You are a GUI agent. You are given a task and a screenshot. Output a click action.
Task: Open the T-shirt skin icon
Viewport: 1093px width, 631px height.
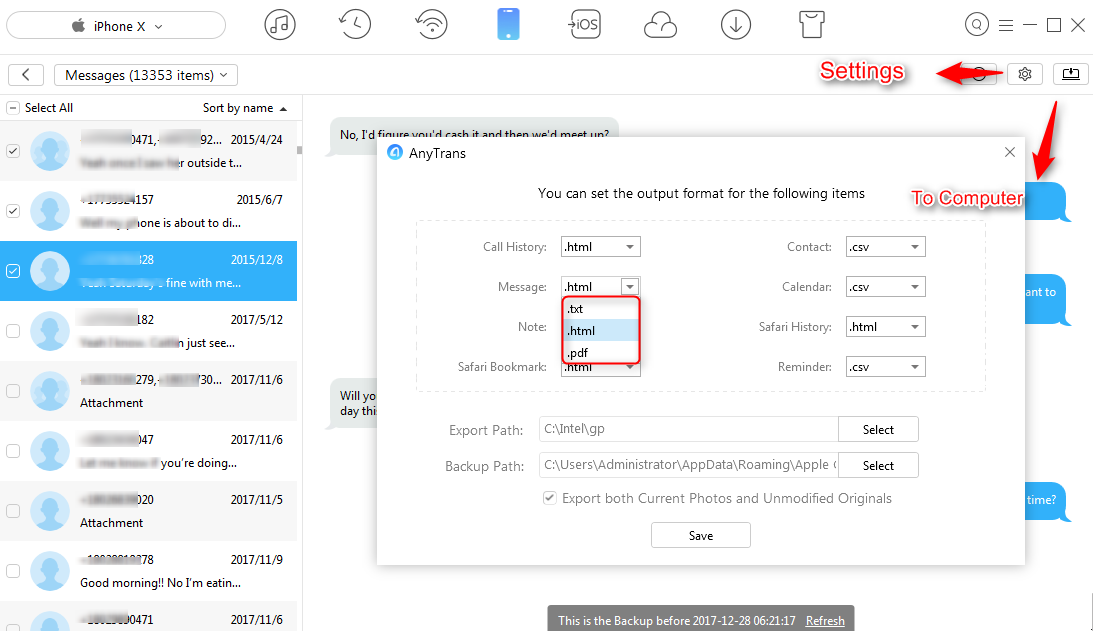(x=811, y=25)
